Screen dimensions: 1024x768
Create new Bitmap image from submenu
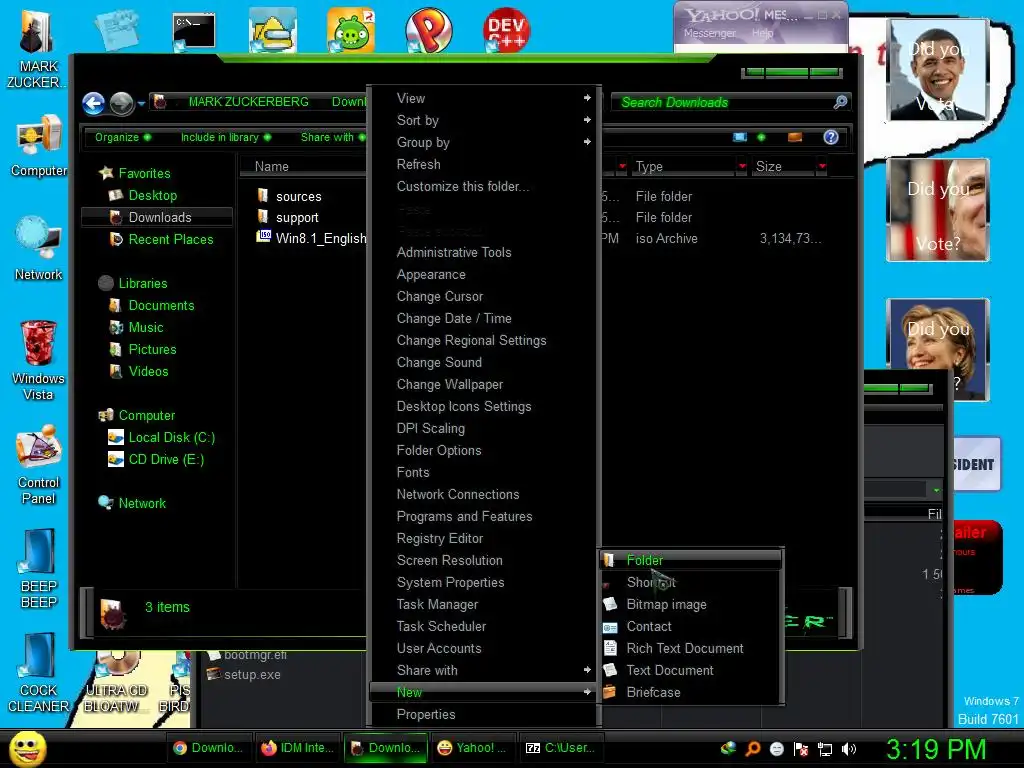coord(691,604)
